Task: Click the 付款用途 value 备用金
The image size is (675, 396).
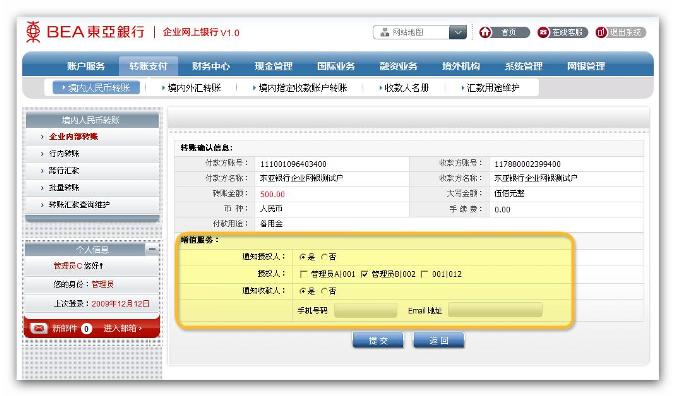Action: coord(271,224)
